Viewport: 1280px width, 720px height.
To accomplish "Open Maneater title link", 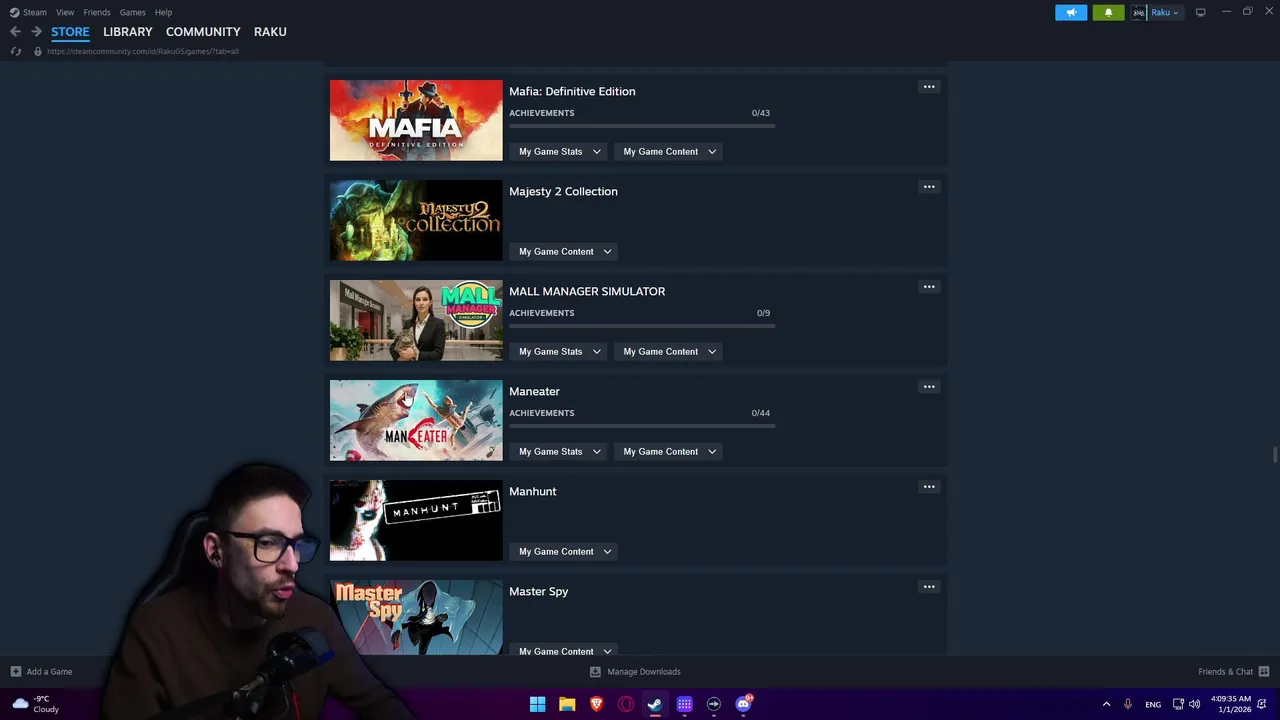I will click(534, 391).
